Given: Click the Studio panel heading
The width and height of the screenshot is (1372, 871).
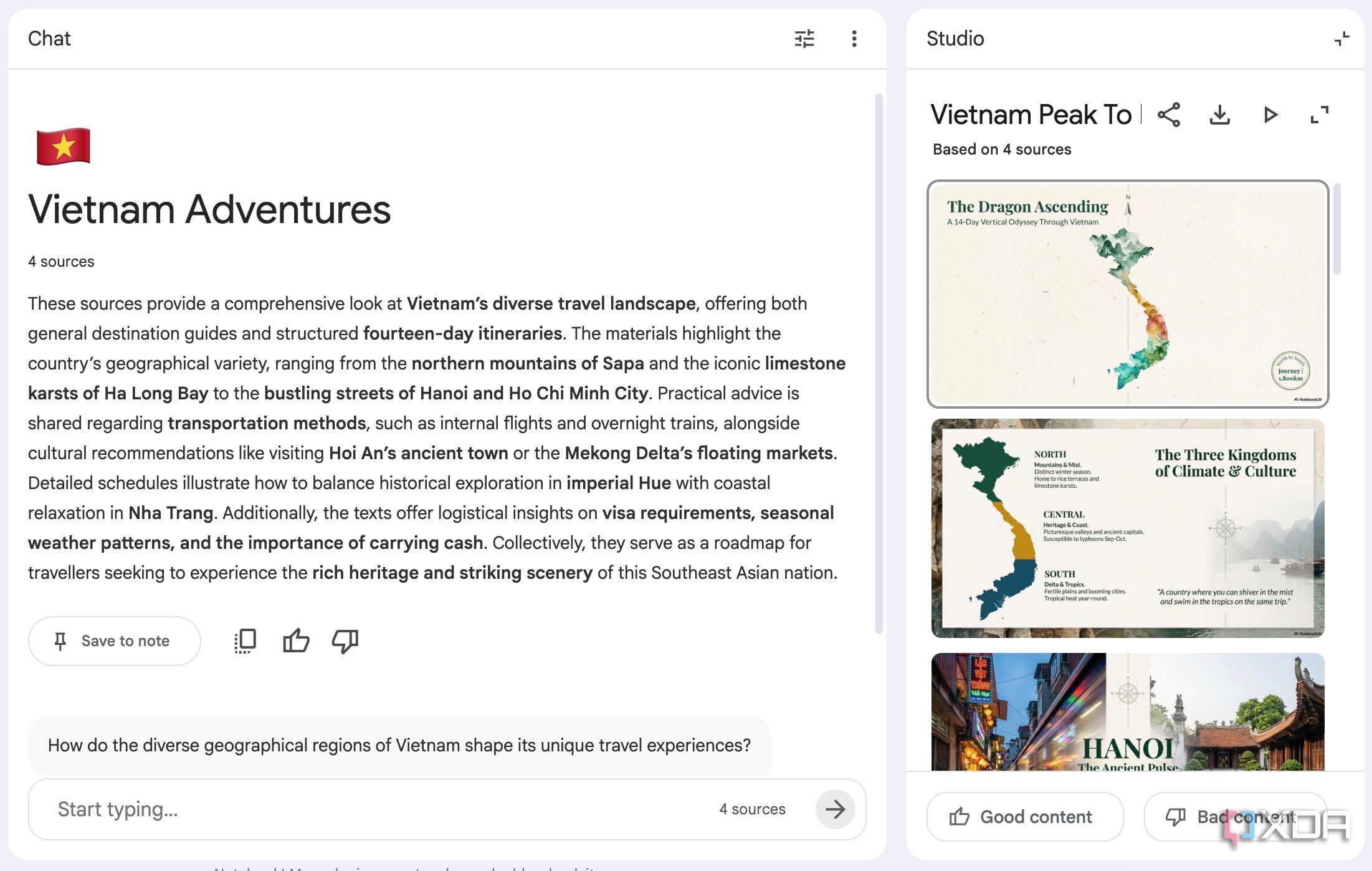Looking at the screenshot, I should point(955,39).
